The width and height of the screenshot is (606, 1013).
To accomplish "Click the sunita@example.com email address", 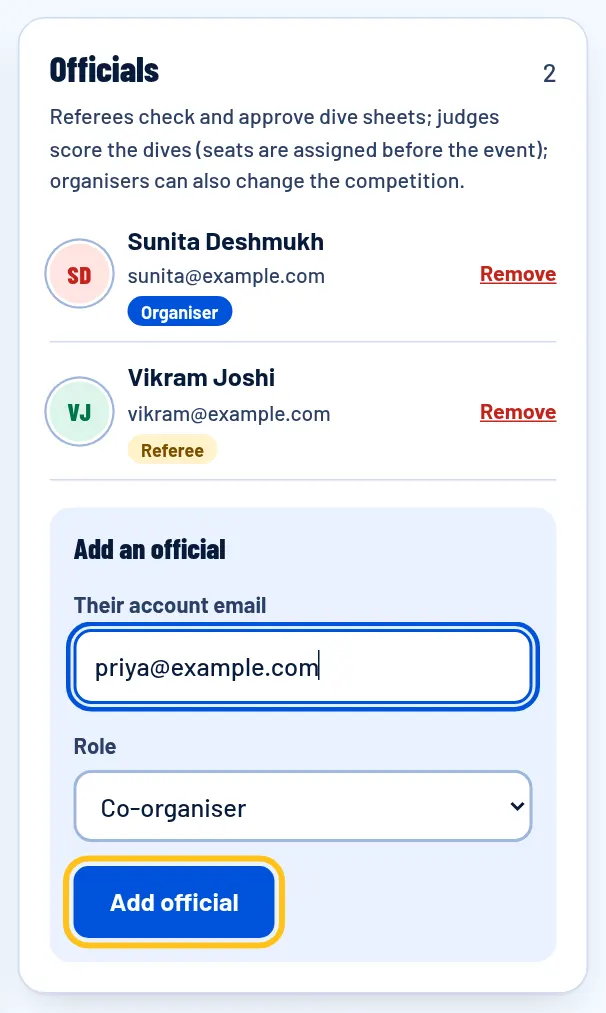I will (226, 277).
